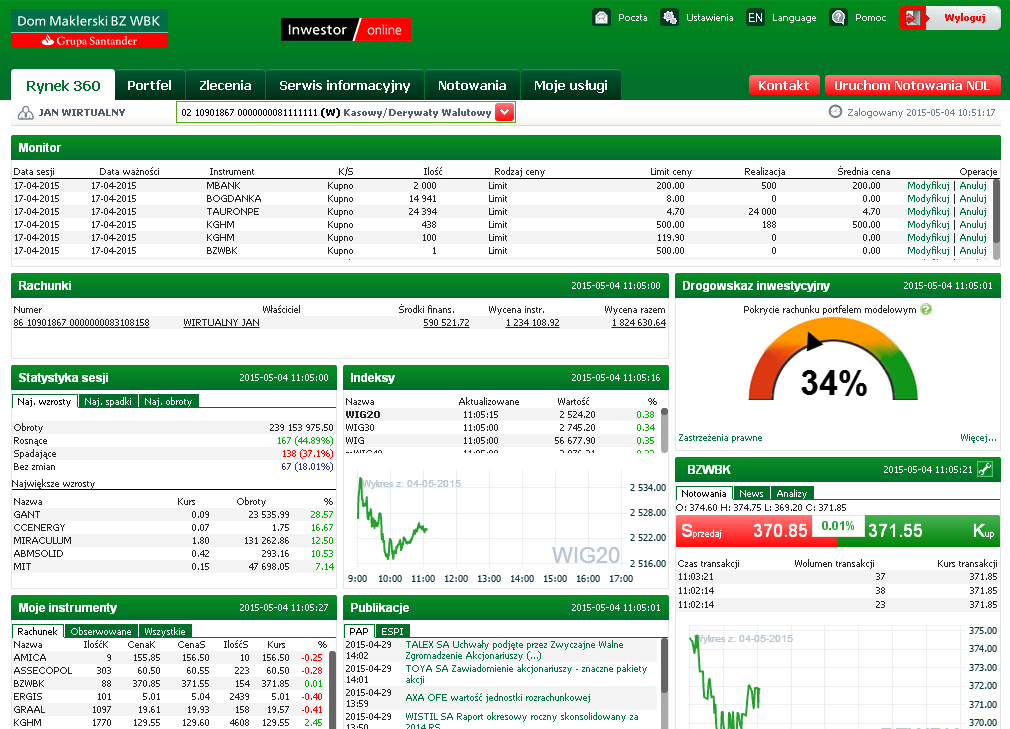Click the Jan Wirtualny user icon
The image size is (1010, 729).
tap(26, 113)
